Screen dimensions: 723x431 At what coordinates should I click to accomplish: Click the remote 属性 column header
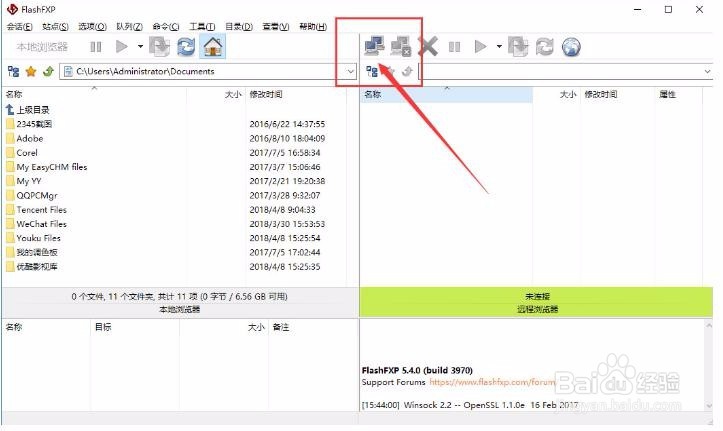coord(679,94)
